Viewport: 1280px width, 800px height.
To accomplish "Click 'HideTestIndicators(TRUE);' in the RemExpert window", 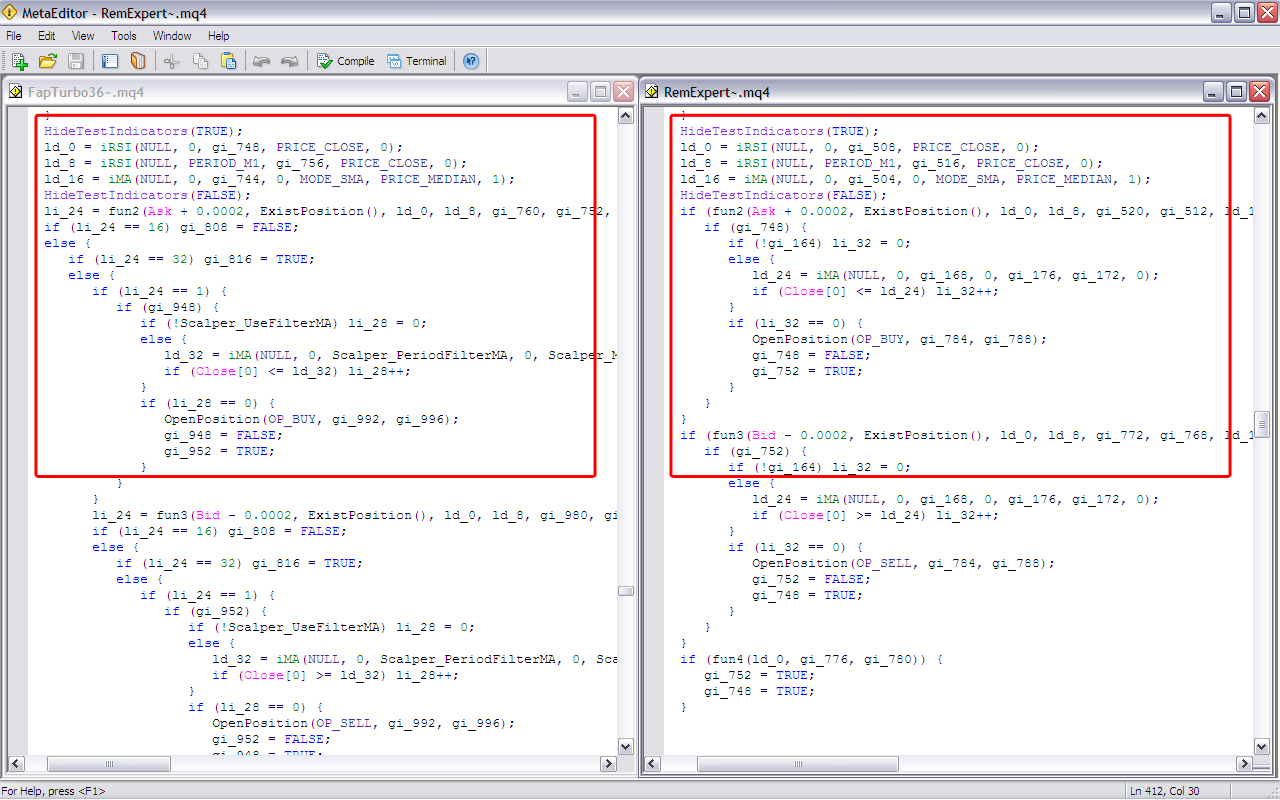I will point(779,131).
